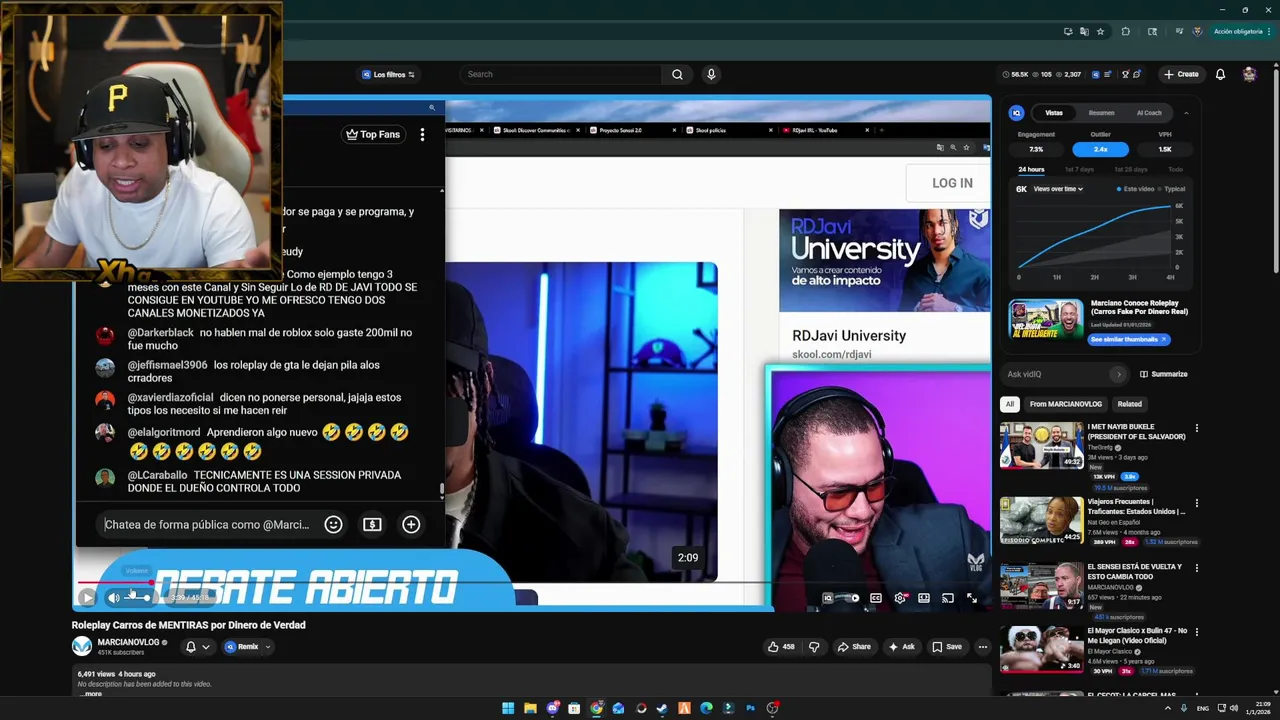
Task: Click the Create button
Action: click(1181, 74)
